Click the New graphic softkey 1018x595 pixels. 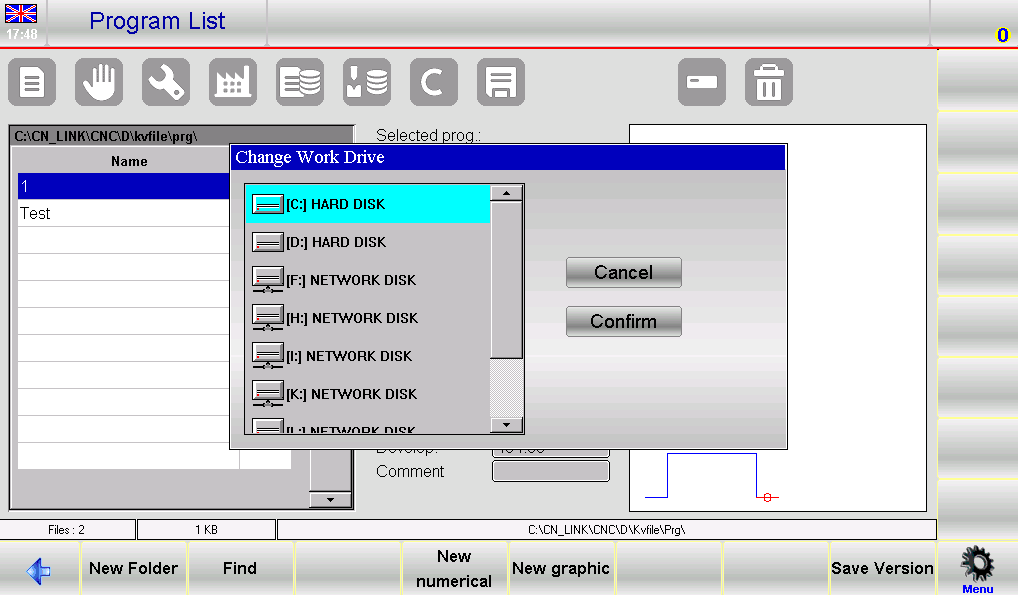tap(560, 567)
